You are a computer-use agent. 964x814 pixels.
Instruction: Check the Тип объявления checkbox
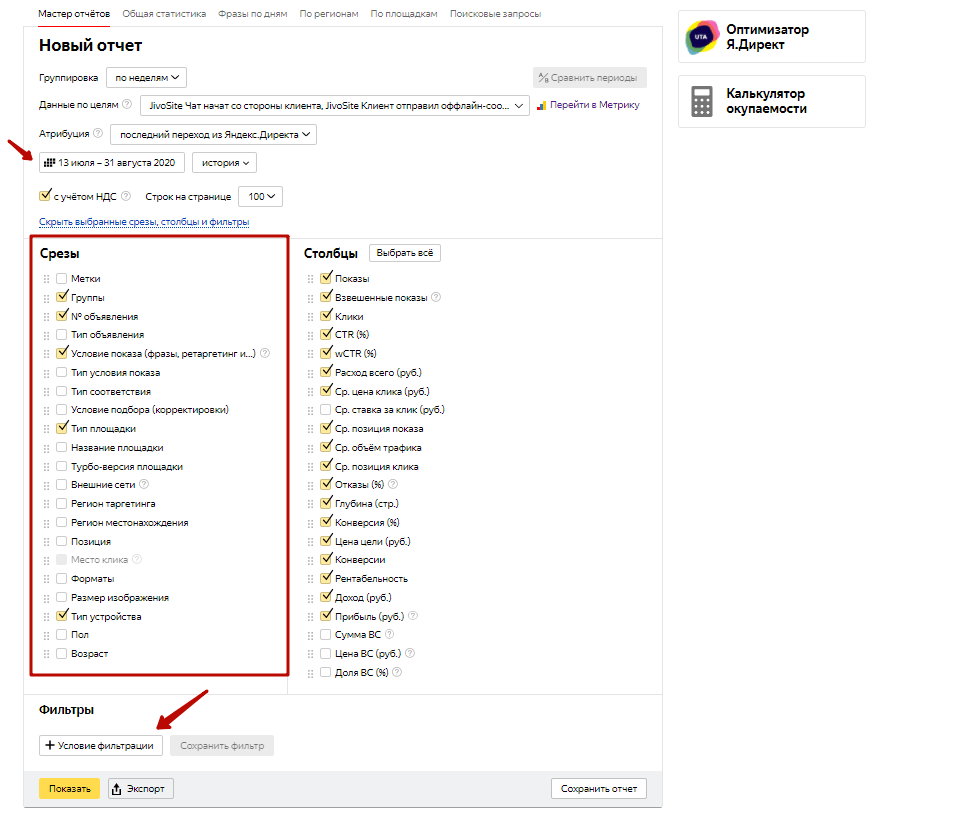pyautogui.click(x=61, y=334)
